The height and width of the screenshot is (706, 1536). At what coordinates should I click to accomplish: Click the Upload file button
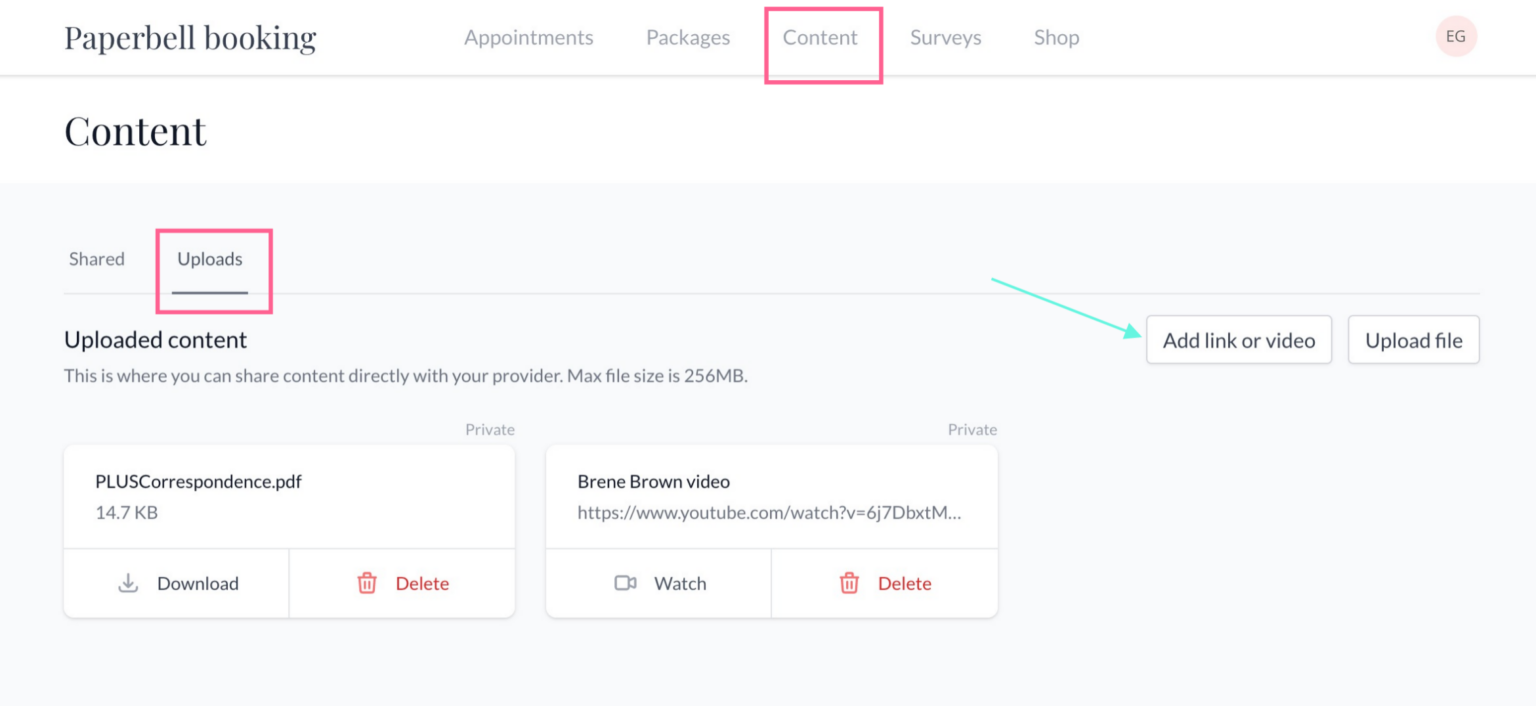(x=1413, y=340)
